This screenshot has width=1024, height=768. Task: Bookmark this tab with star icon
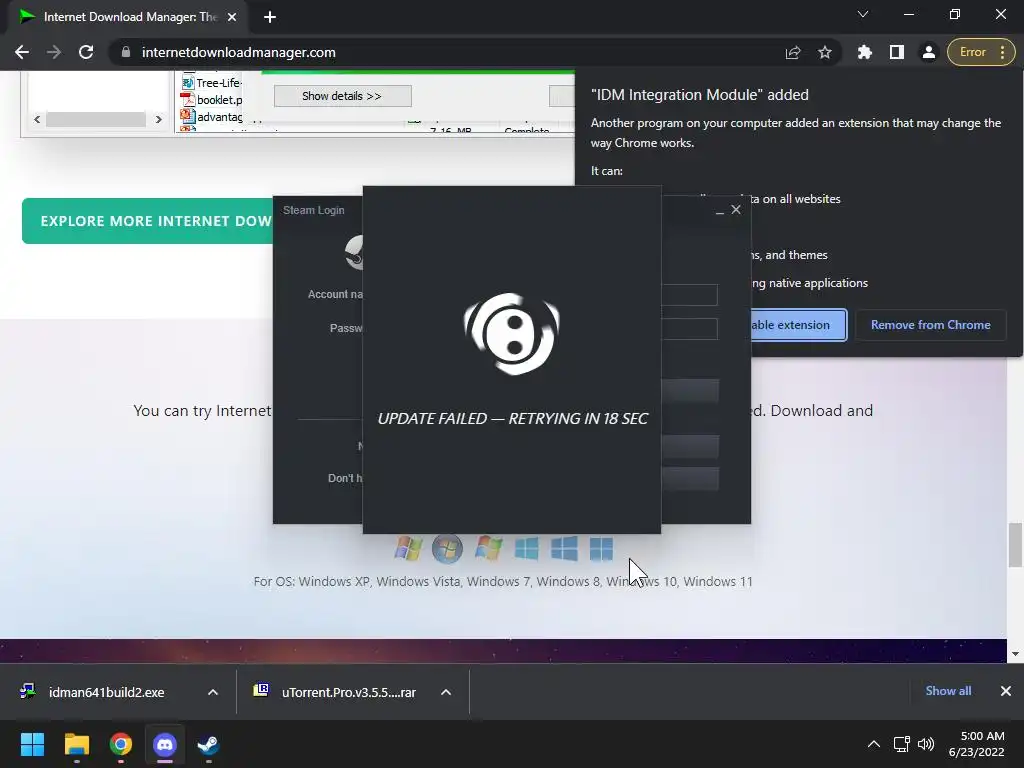(x=825, y=52)
